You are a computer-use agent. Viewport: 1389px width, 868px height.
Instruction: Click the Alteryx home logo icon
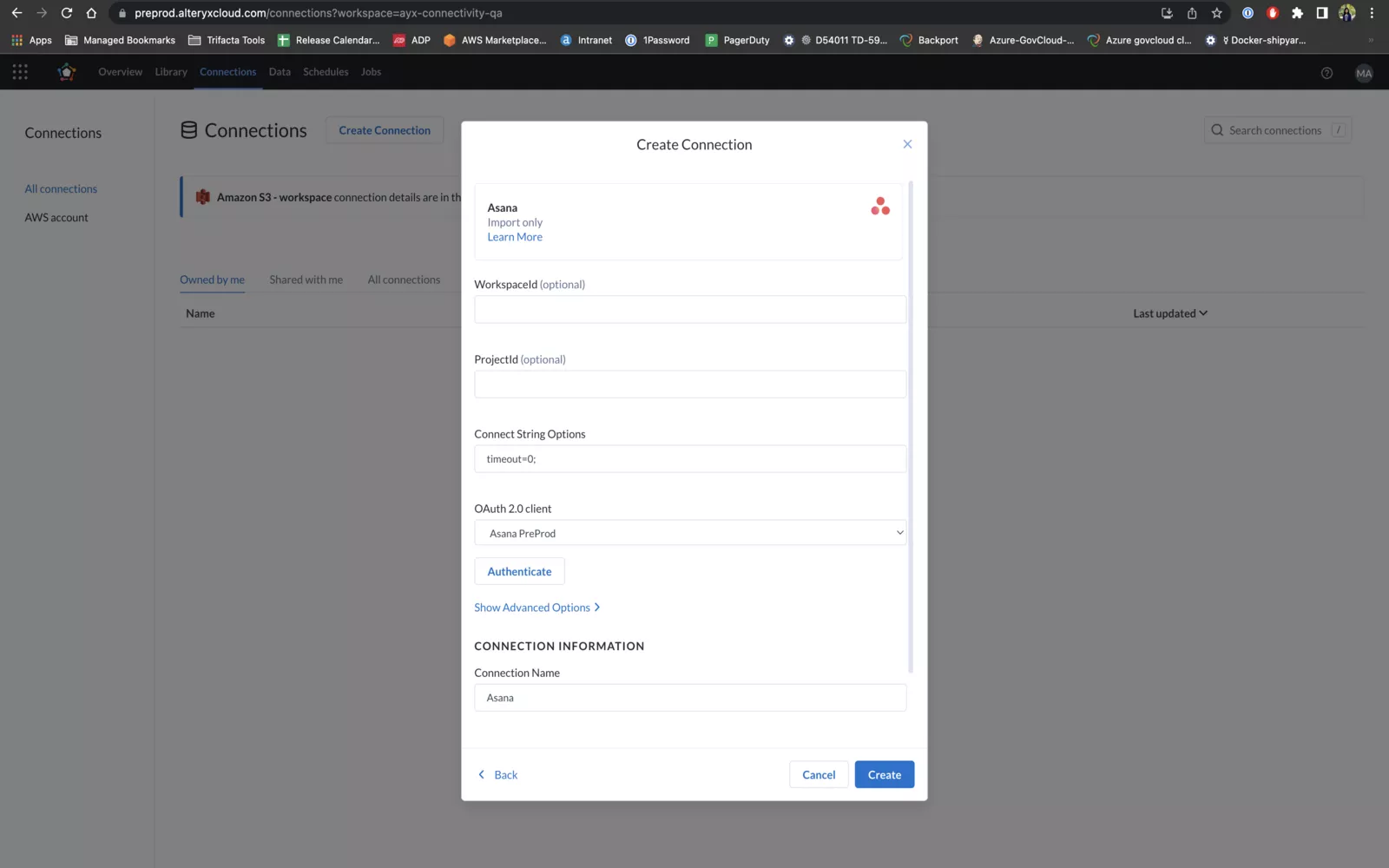coord(66,72)
